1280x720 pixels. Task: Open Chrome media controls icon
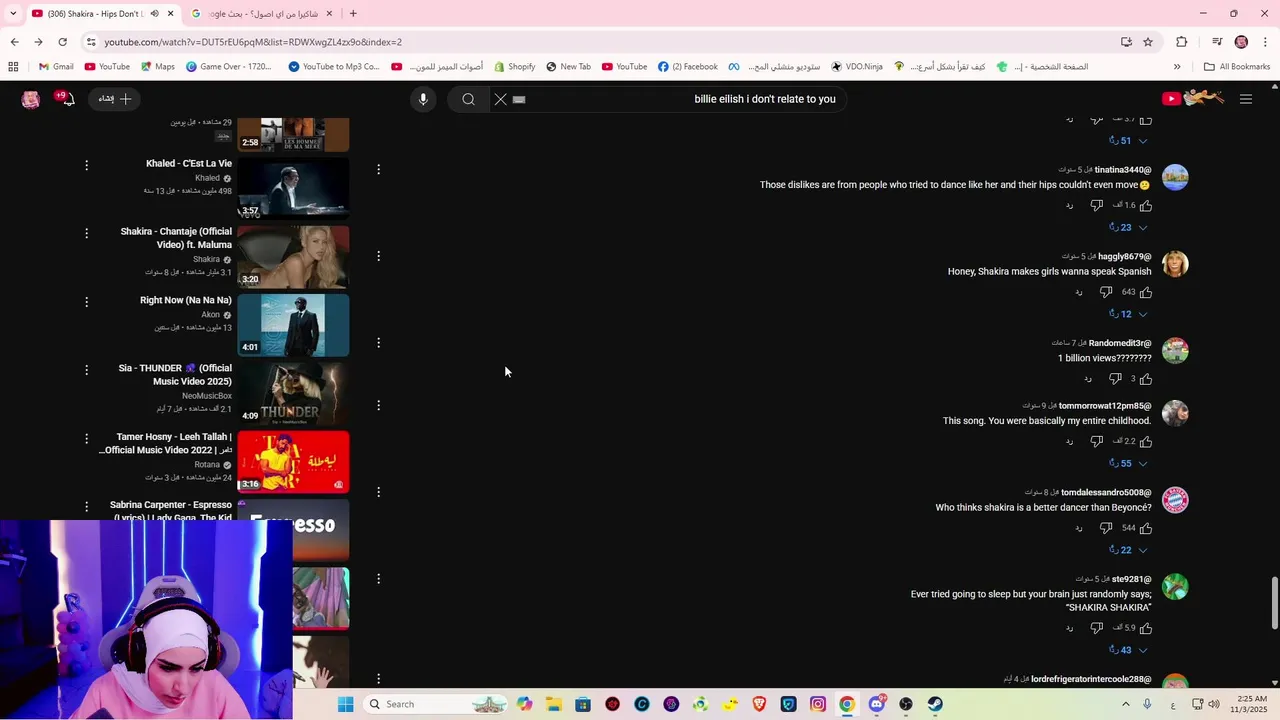tap(1217, 42)
